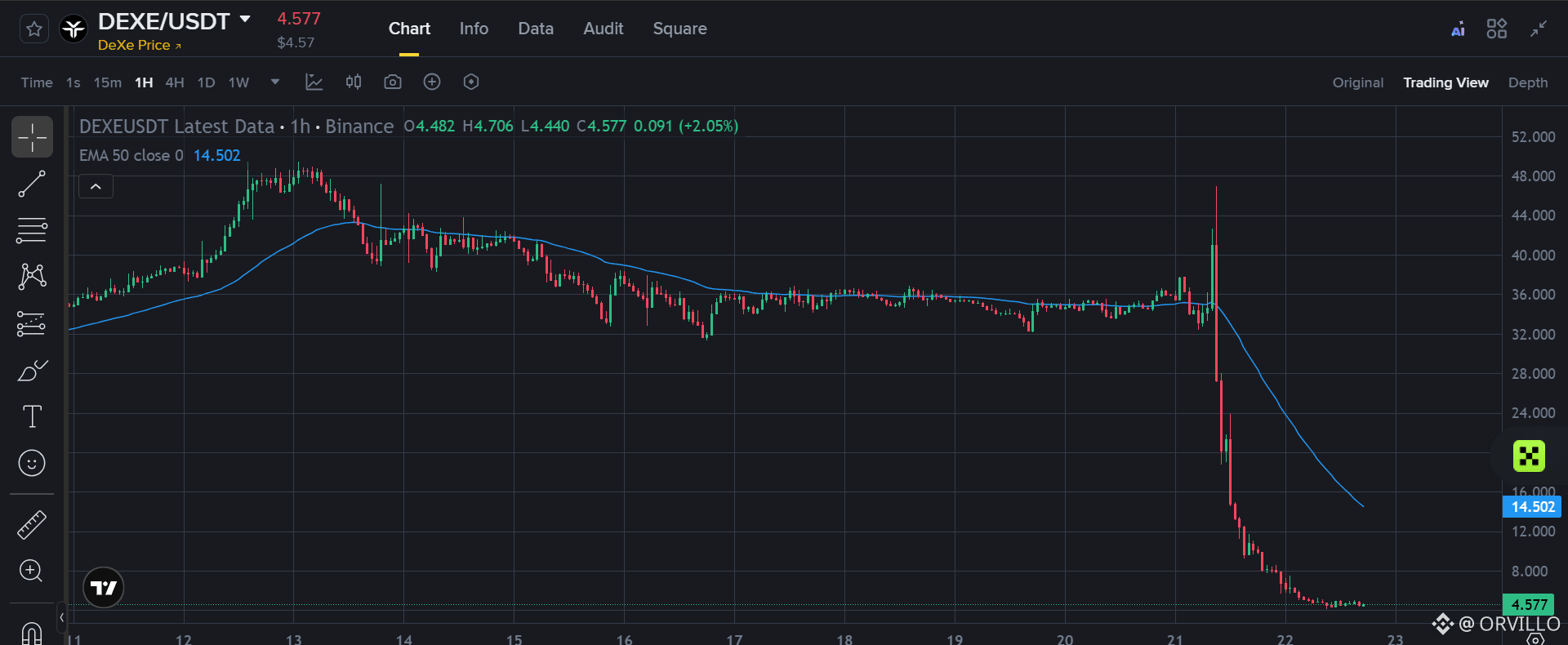
Task: Select the pattern drawing tool
Action: (32, 277)
